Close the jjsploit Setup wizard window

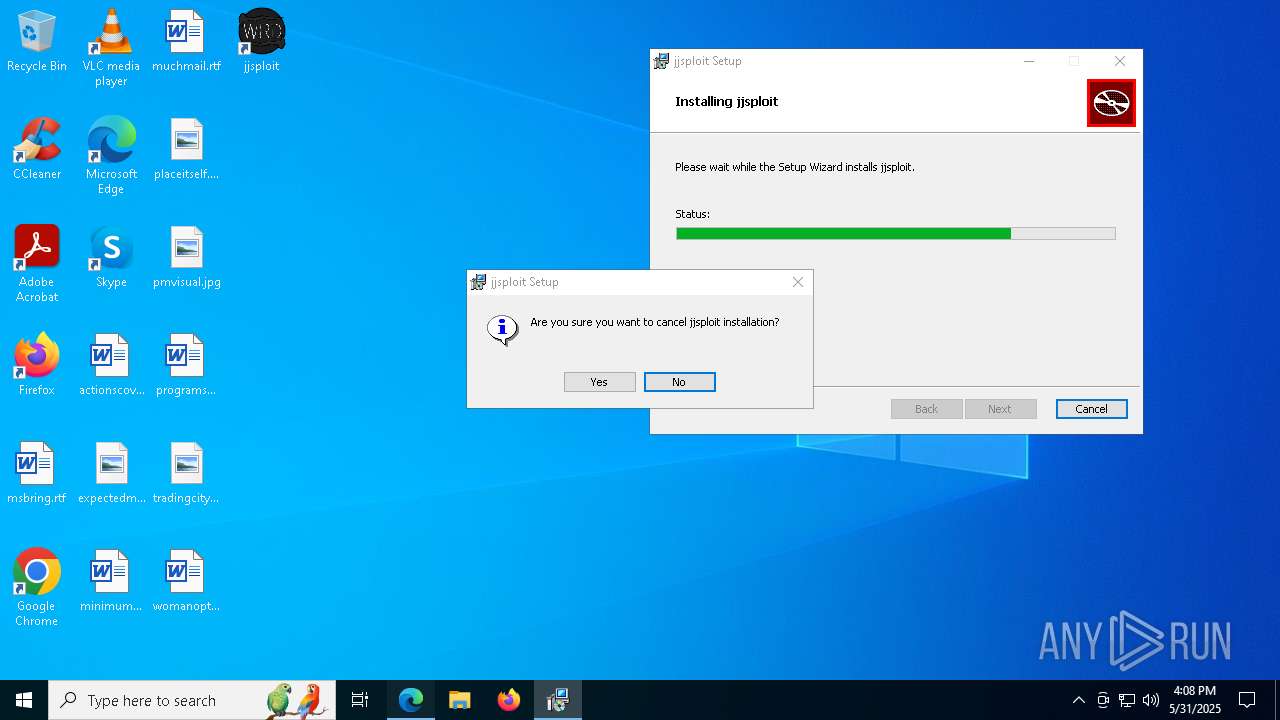(1120, 61)
